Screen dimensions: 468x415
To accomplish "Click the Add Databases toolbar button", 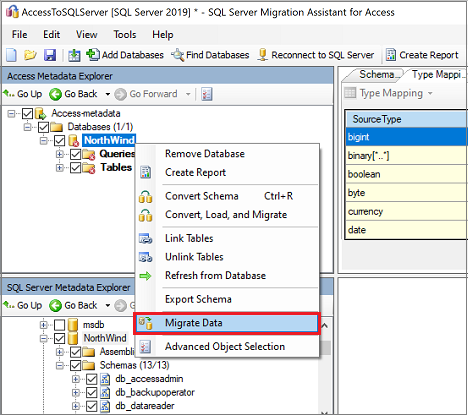I will pos(125,55).
